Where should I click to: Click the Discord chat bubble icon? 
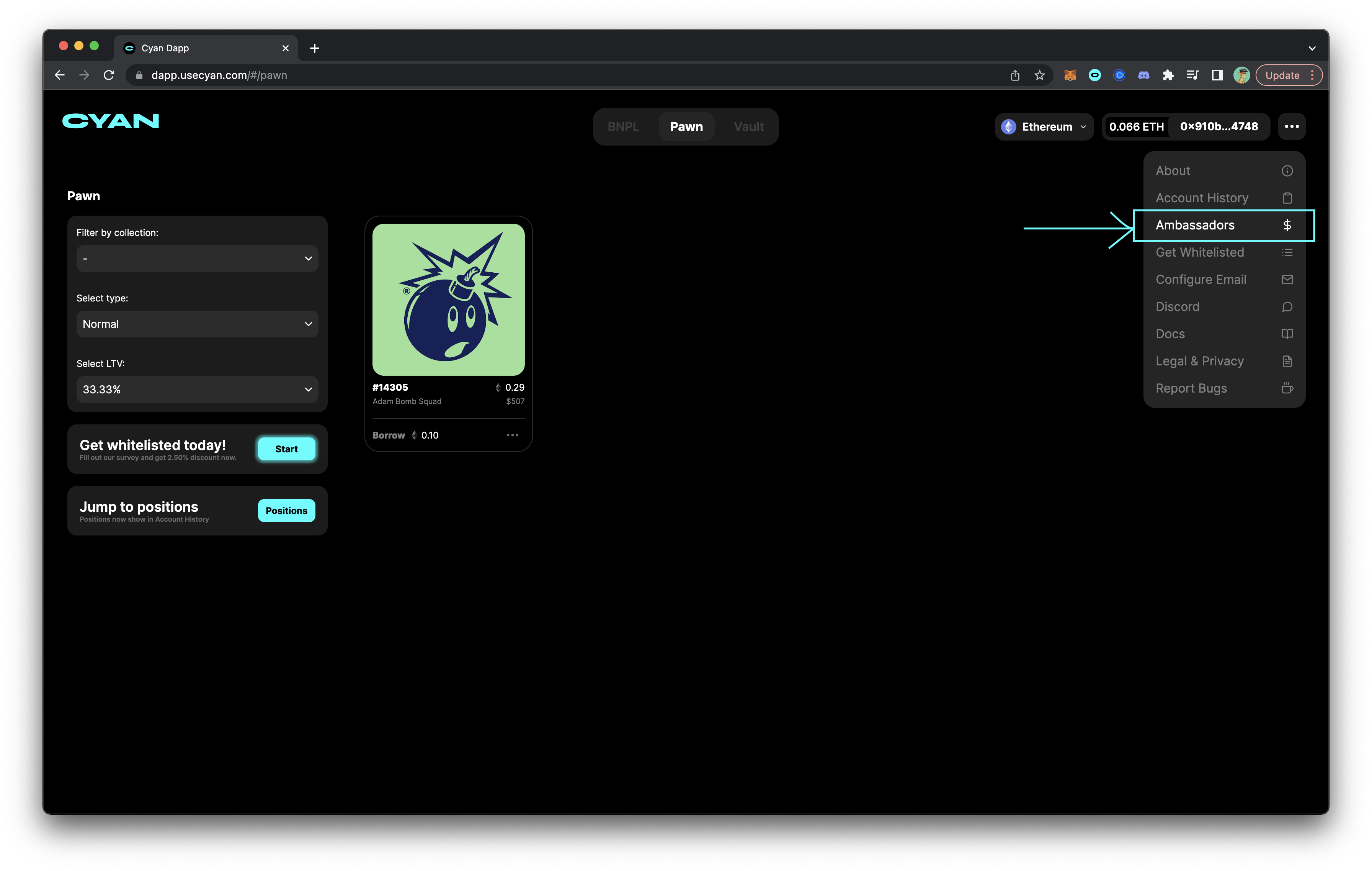click(1287, 307)
